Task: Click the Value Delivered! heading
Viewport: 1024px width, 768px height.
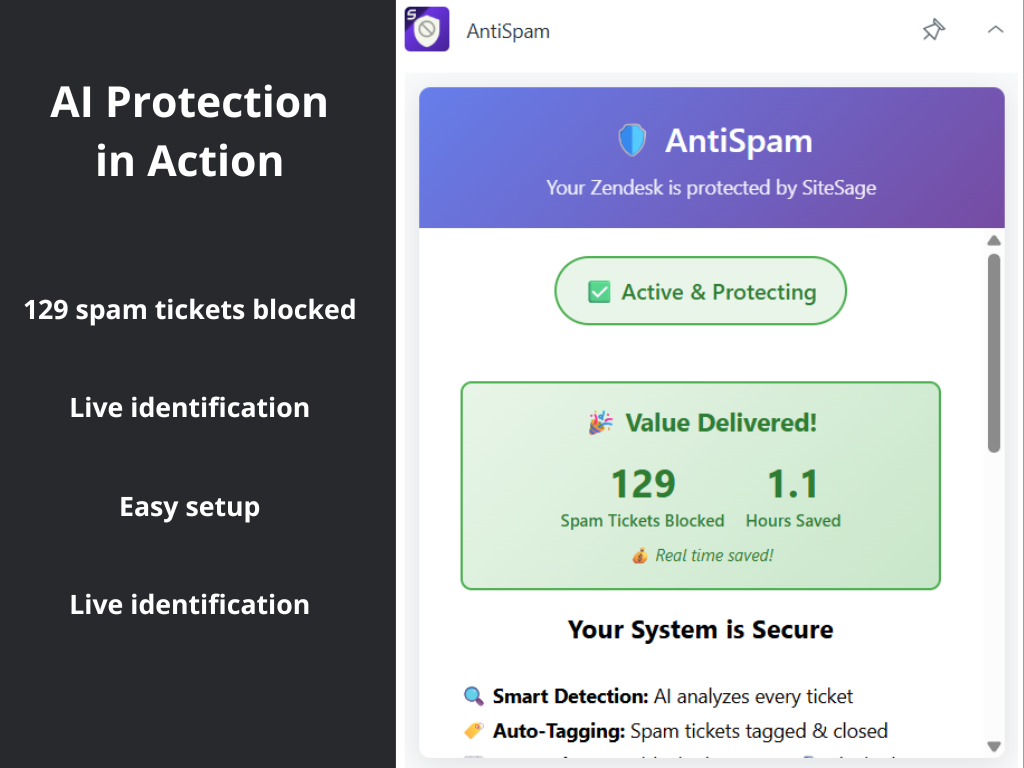Action: (721, 423)
